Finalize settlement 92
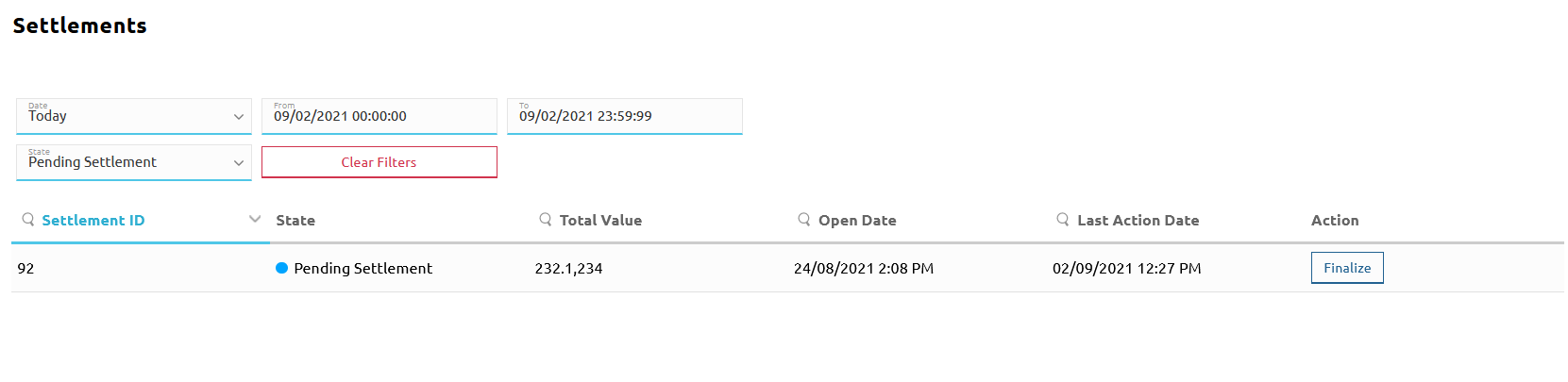Screen dimensions: 1568x382 click(1347, 268)
